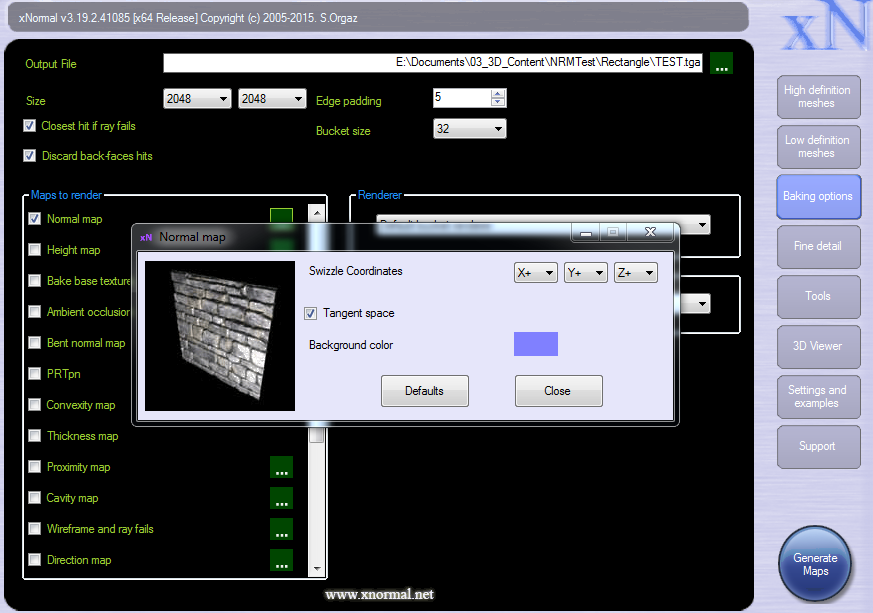The height and width of the screenshot is (613, 873).
Task: Enable Cavity map checkbox
Action: pos(35,498)
